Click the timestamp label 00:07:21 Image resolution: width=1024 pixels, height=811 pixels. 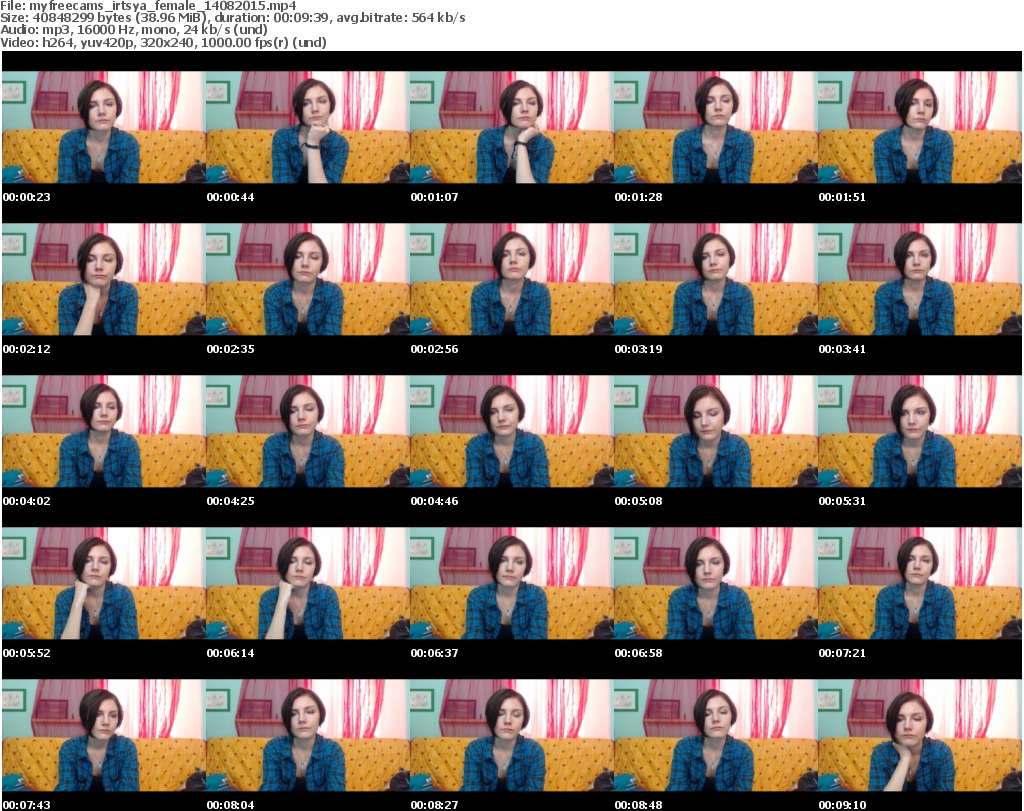(x=842, y=653)
